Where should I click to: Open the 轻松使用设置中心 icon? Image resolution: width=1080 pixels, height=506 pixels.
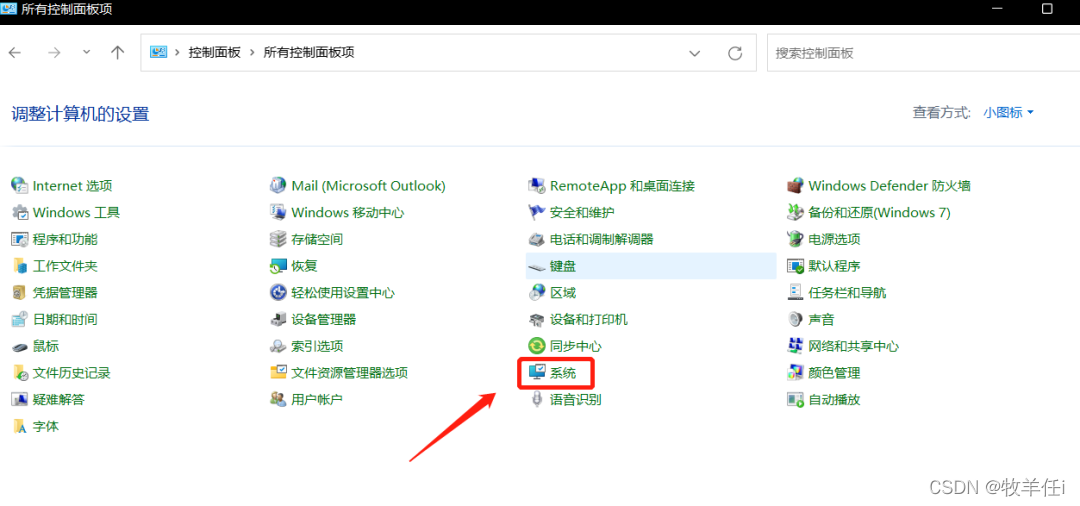[278, 293]
